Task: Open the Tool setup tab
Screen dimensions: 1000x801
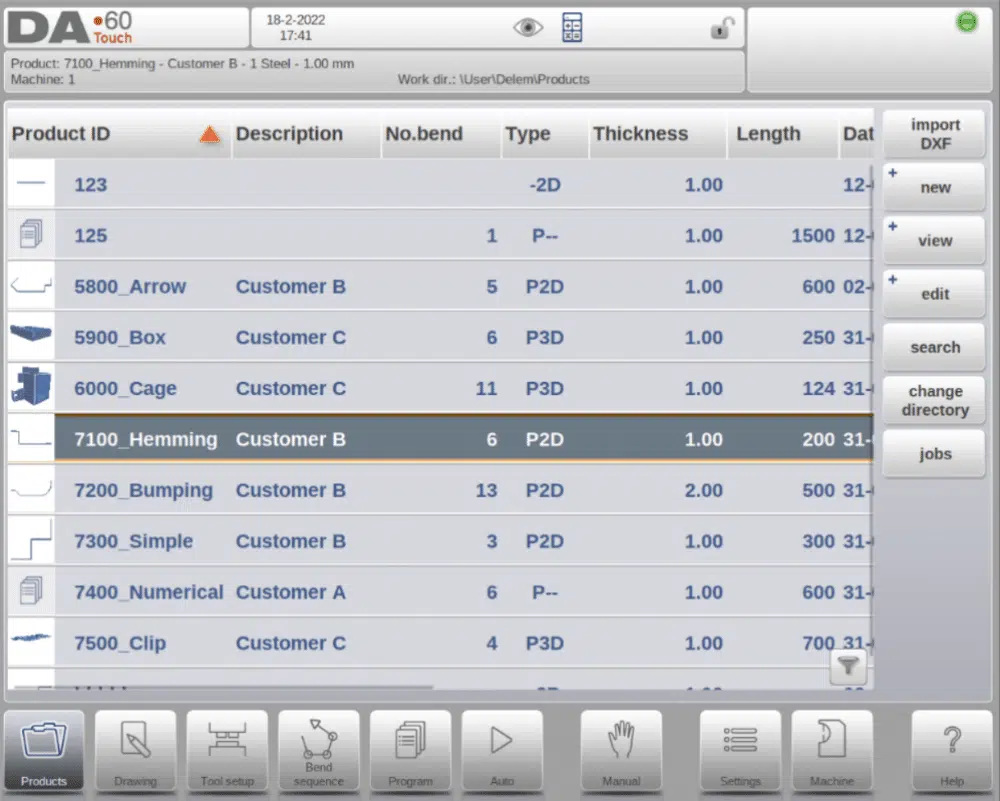Action: (227, 752)
